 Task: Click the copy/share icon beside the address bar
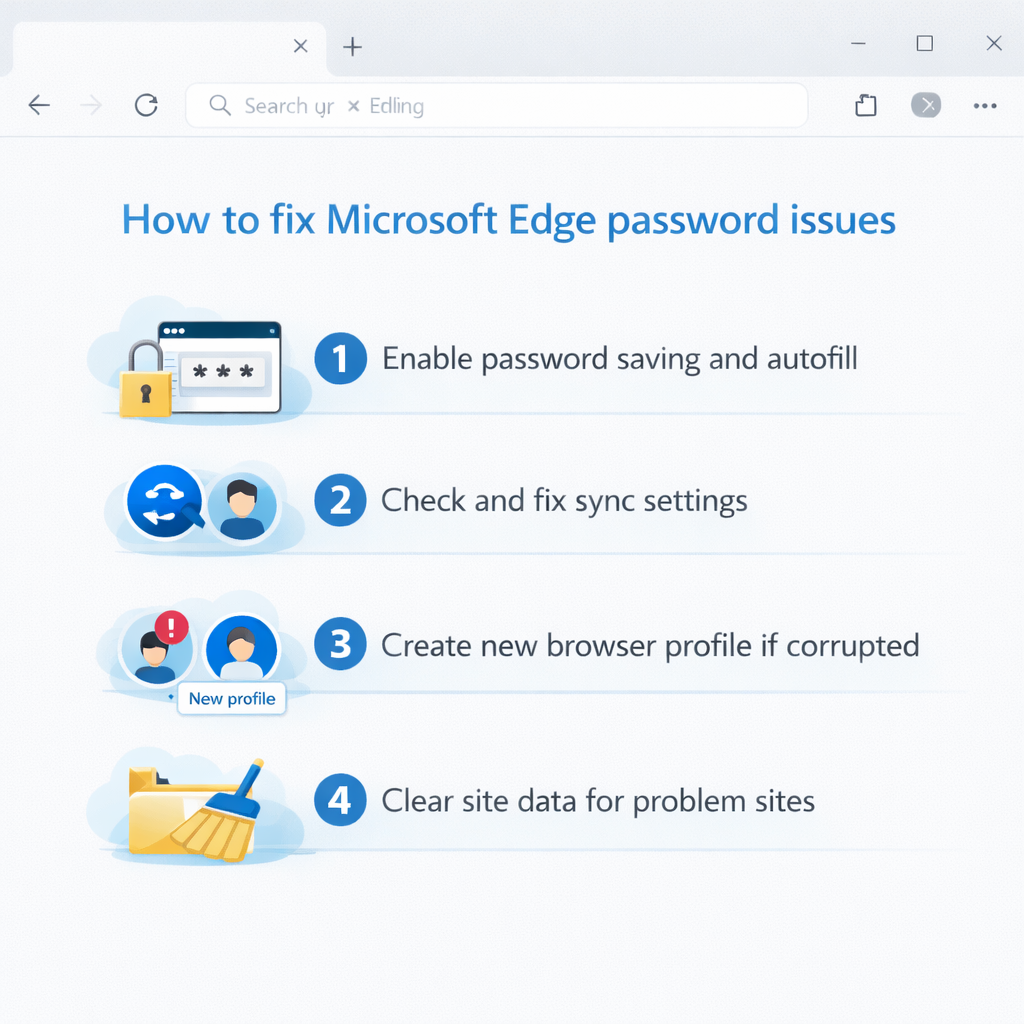[866, 106]
